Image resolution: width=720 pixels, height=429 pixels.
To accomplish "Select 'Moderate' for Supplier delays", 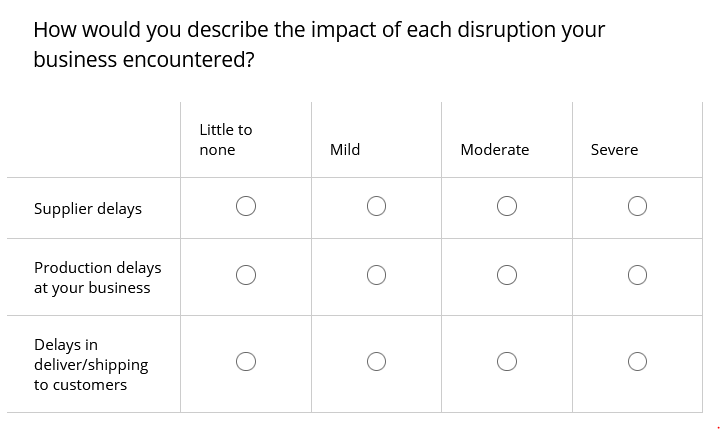I will (506, 206).
